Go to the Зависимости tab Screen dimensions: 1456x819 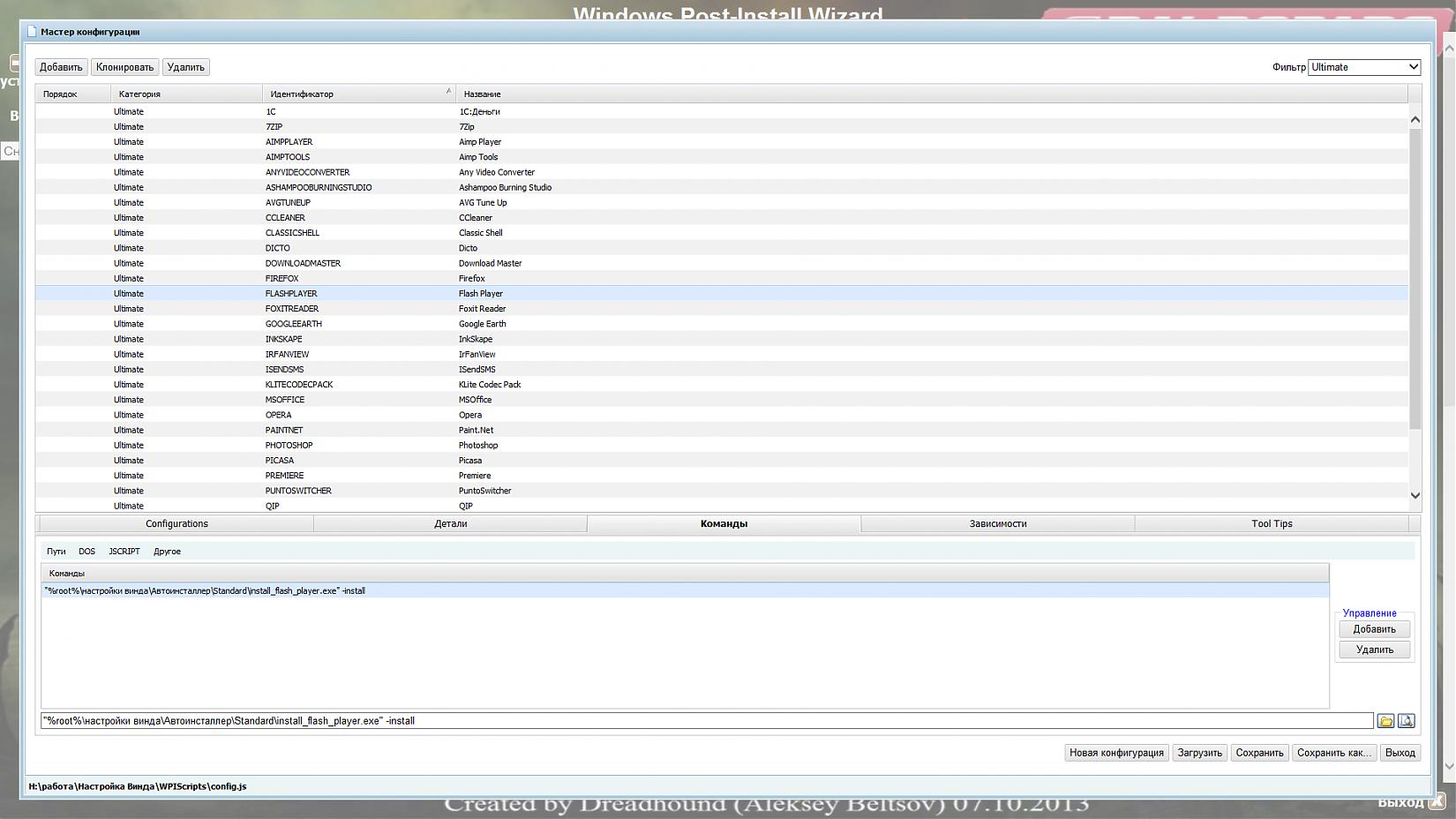[998, 524]
